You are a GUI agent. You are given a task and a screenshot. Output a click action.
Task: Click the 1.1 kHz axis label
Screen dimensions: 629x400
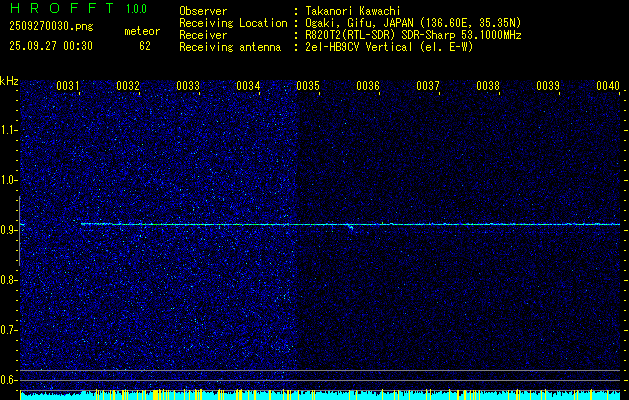coord(8,130)
